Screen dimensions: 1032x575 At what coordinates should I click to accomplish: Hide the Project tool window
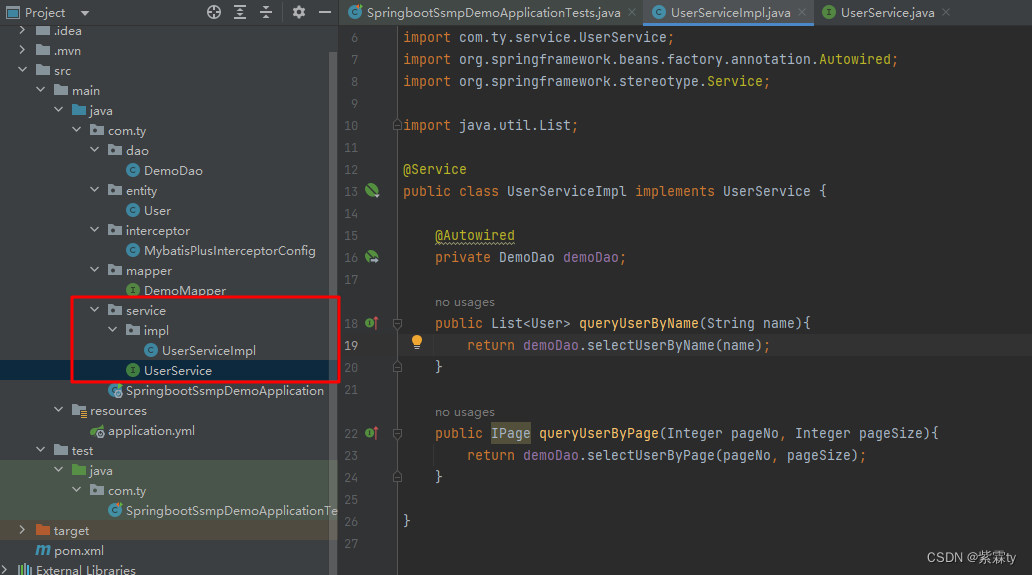pos(324,12)
